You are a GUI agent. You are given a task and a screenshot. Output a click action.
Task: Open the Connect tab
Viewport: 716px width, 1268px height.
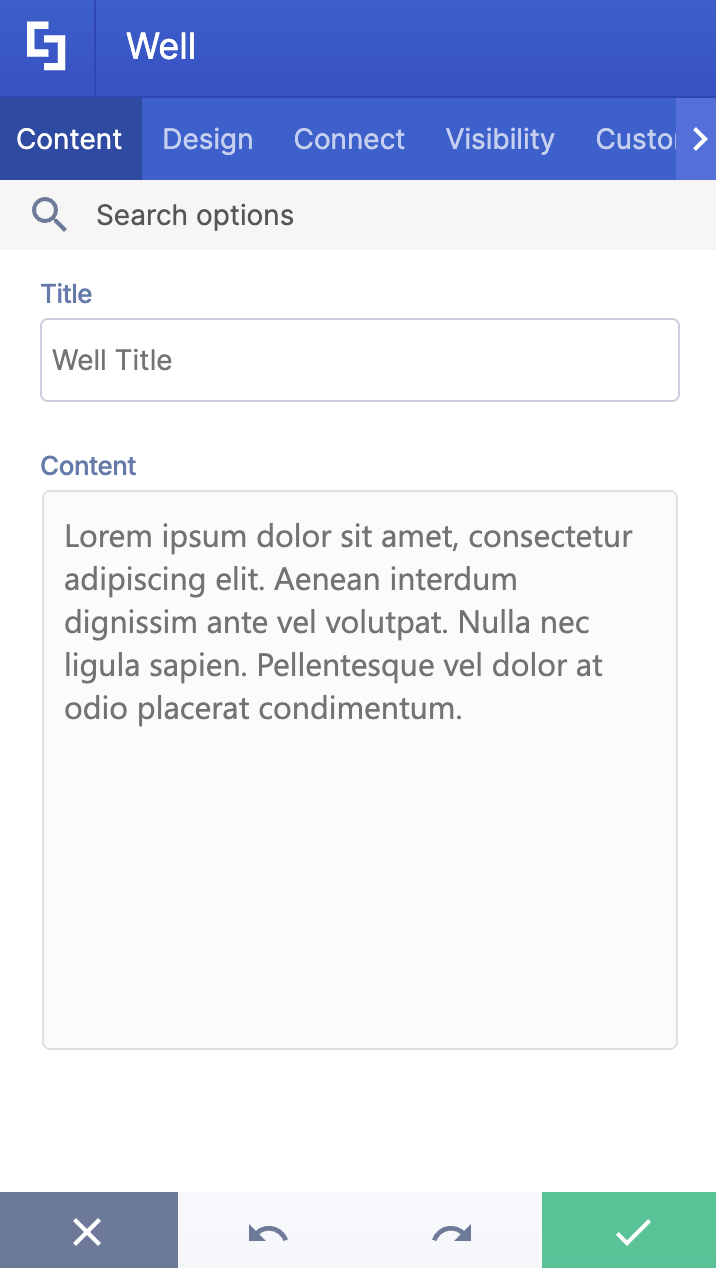coord(349,139)
